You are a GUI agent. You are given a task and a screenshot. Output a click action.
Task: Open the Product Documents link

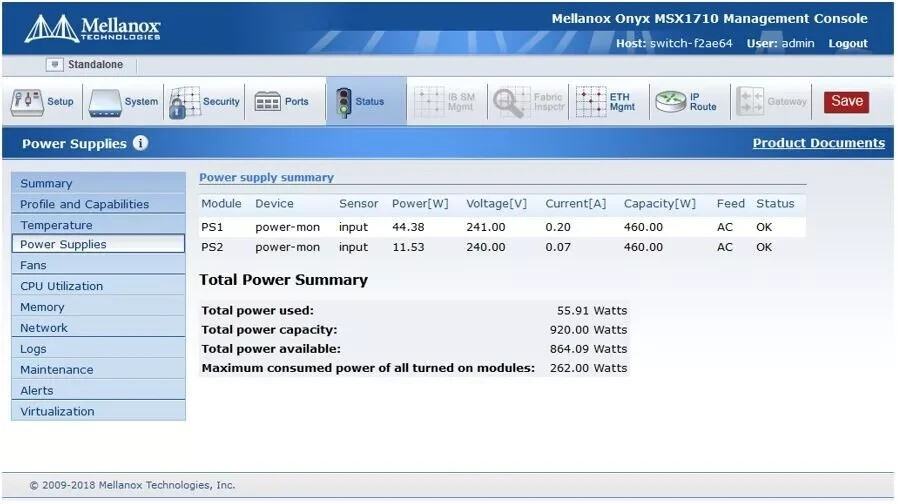click(818, 143)
